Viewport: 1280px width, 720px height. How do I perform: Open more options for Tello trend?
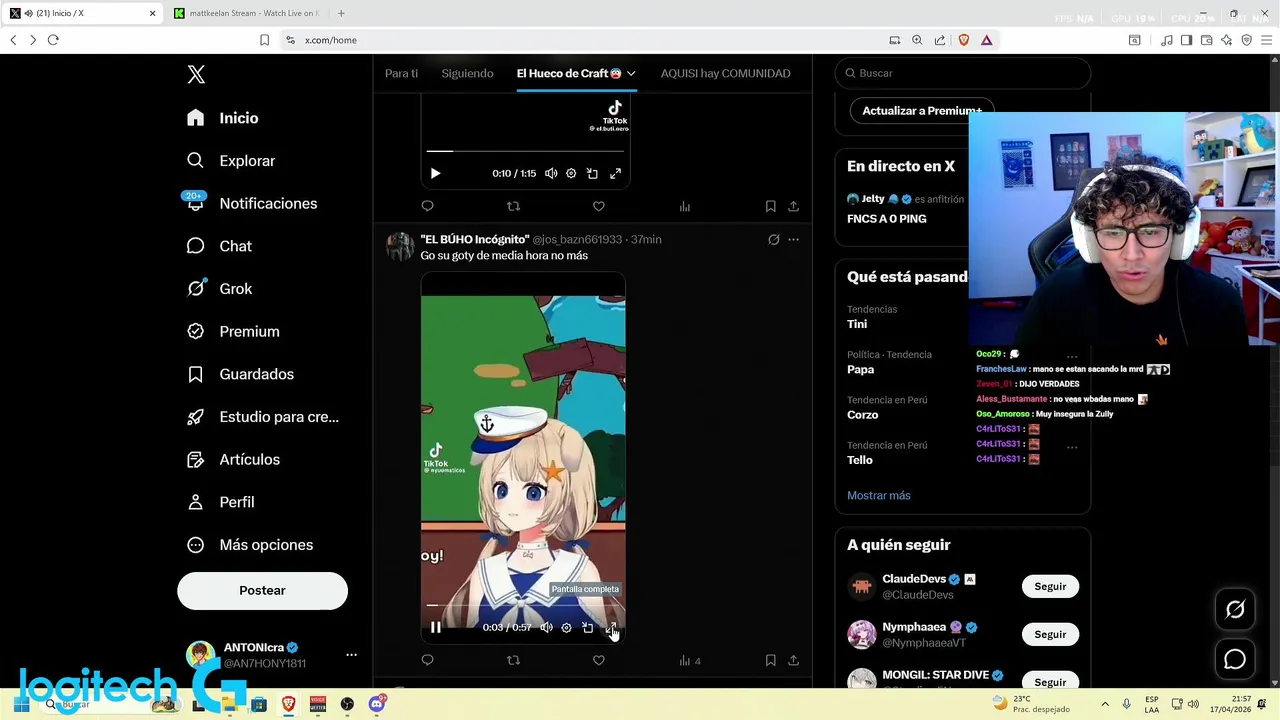click(1072, 446)
